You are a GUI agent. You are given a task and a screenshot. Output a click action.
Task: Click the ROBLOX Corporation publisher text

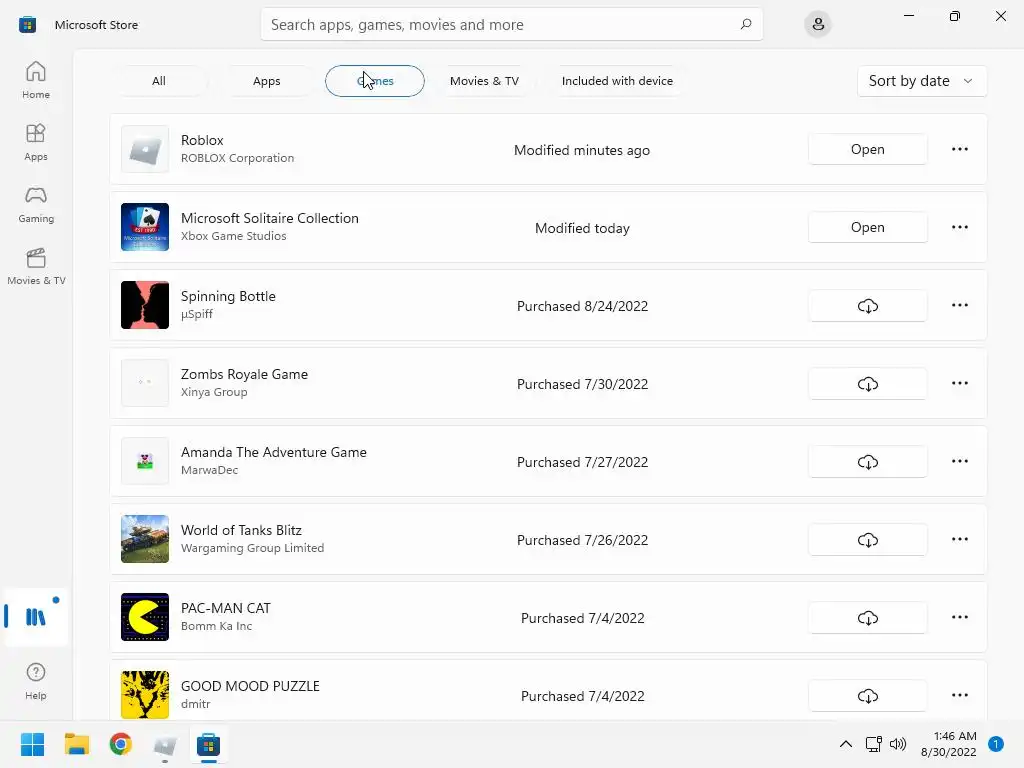coord(237,158)
